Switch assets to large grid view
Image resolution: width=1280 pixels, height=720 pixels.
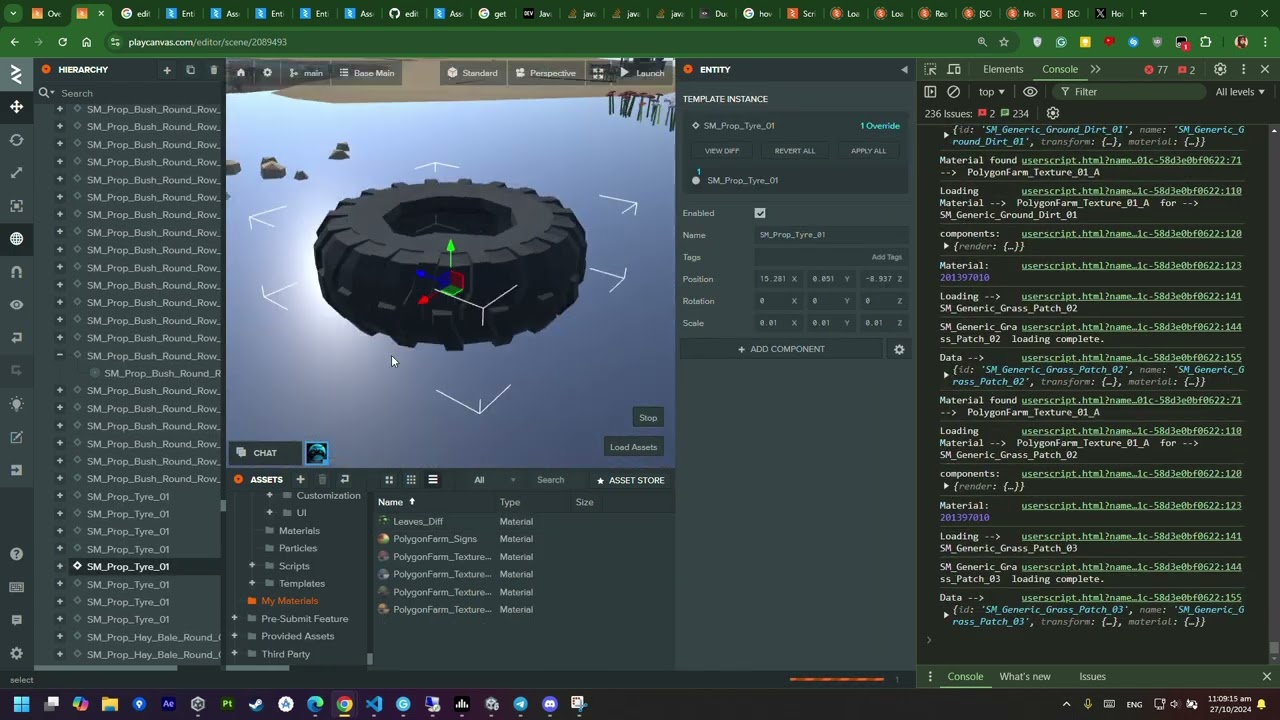click(x=389, y=480)
